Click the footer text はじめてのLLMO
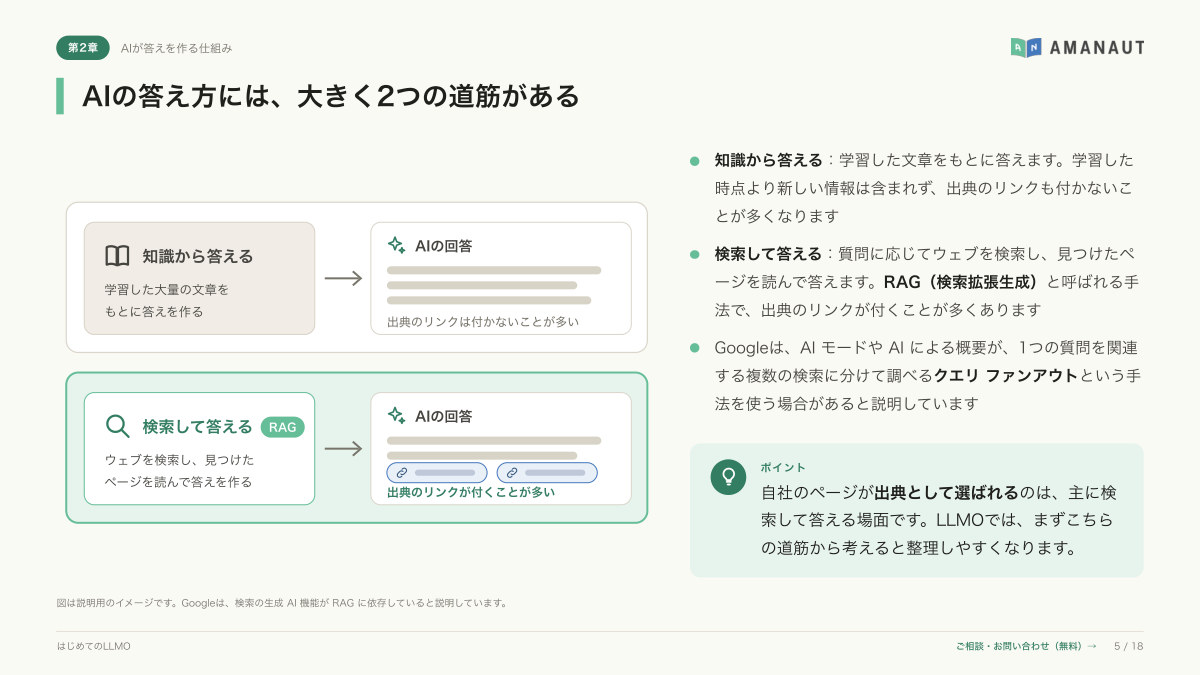Screen dimensions: 1200x675 (x=94, y=646)
